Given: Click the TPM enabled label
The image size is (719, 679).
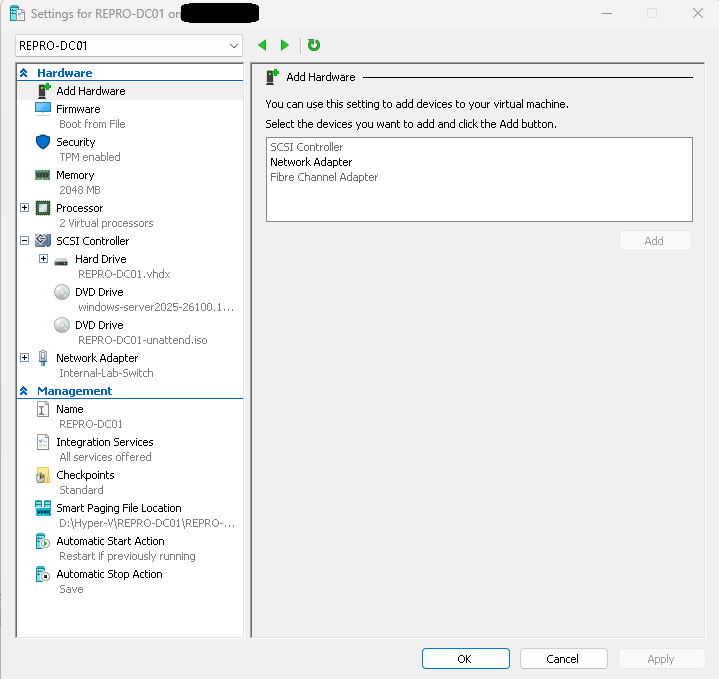Looking at the screenshot, I should pyautogui.click(x=90, y=157).
